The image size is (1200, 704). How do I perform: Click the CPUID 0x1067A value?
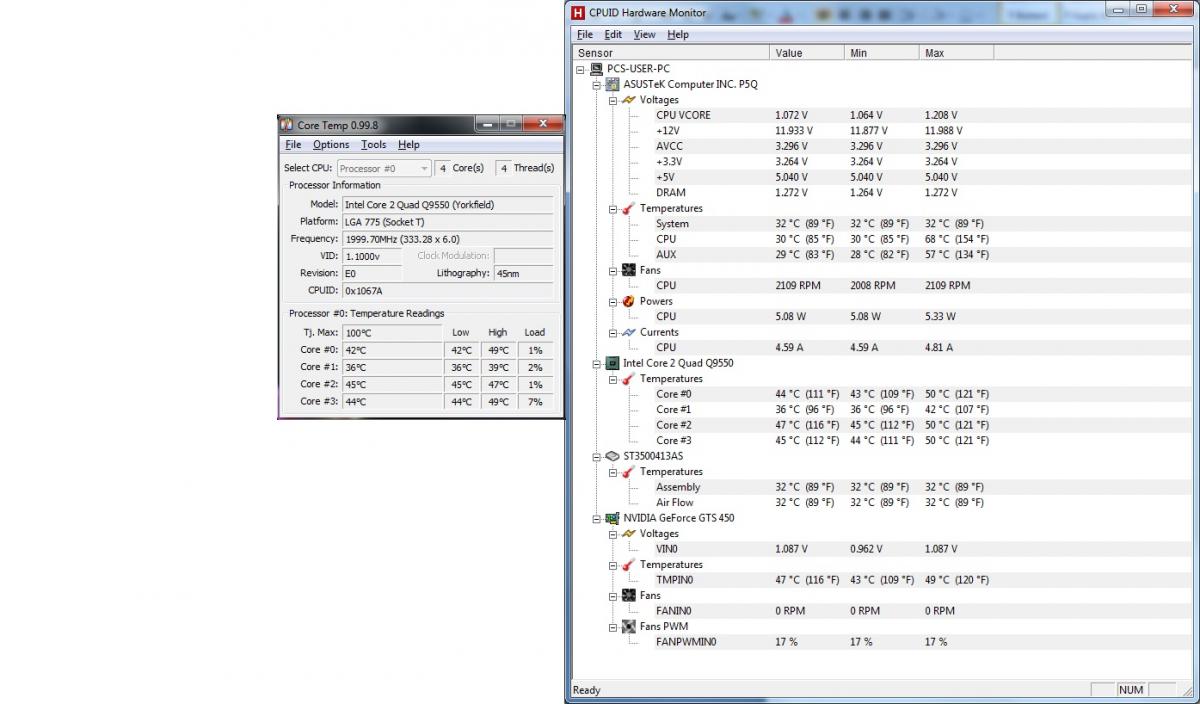point(447,291)
